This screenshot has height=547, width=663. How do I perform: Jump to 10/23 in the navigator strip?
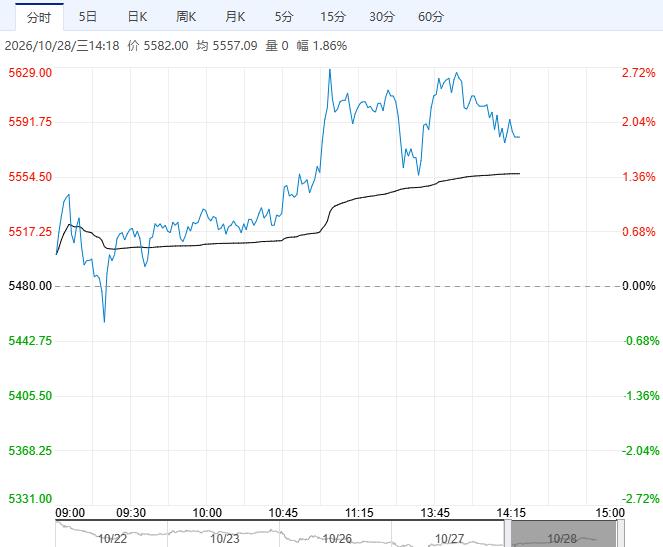[x=225, y=539]
